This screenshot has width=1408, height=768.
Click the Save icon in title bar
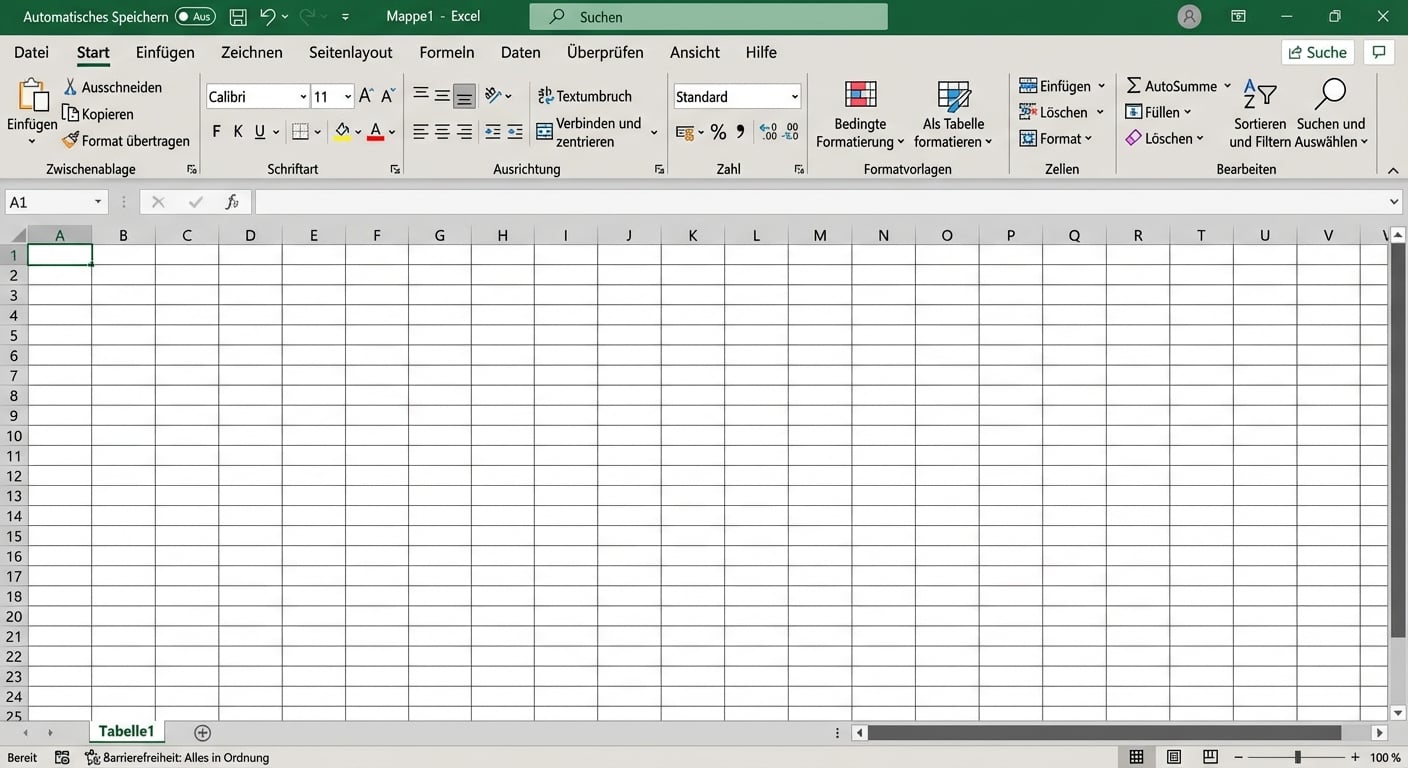pyautogui.click(x=238, y=17)
